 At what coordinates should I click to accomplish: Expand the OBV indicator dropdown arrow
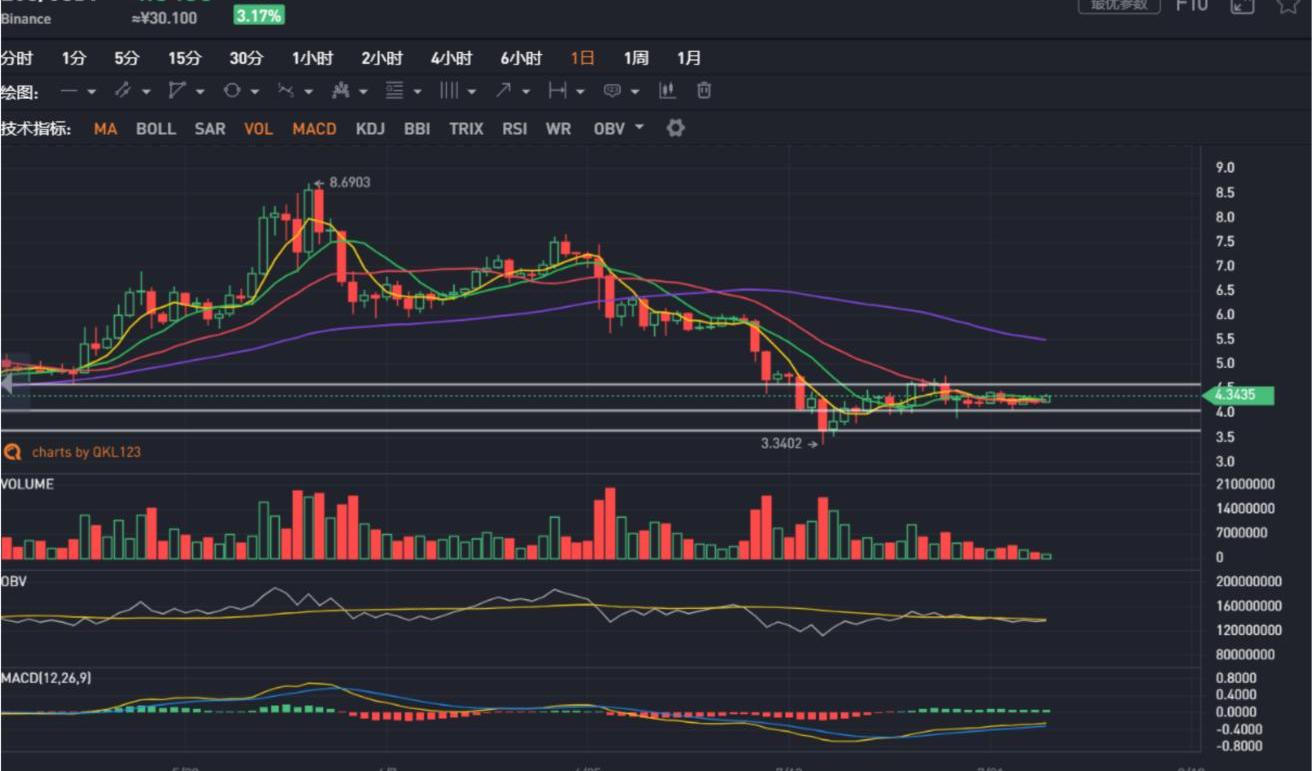(x=640, y=128)
